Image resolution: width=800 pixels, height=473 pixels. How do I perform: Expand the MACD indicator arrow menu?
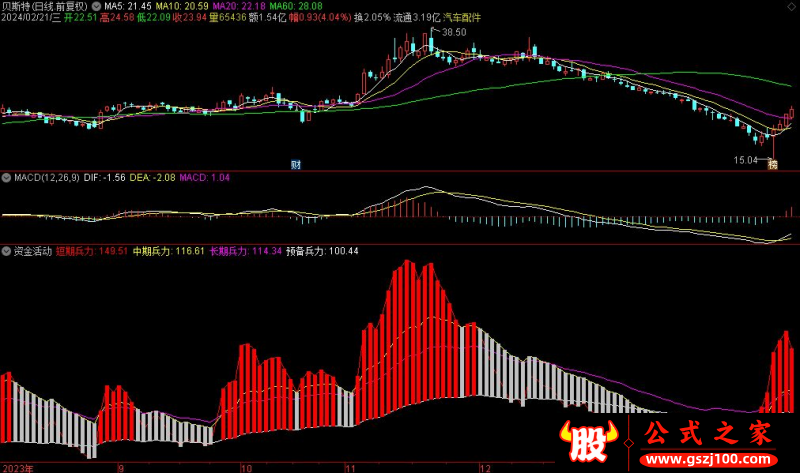[x=6, y=178]
